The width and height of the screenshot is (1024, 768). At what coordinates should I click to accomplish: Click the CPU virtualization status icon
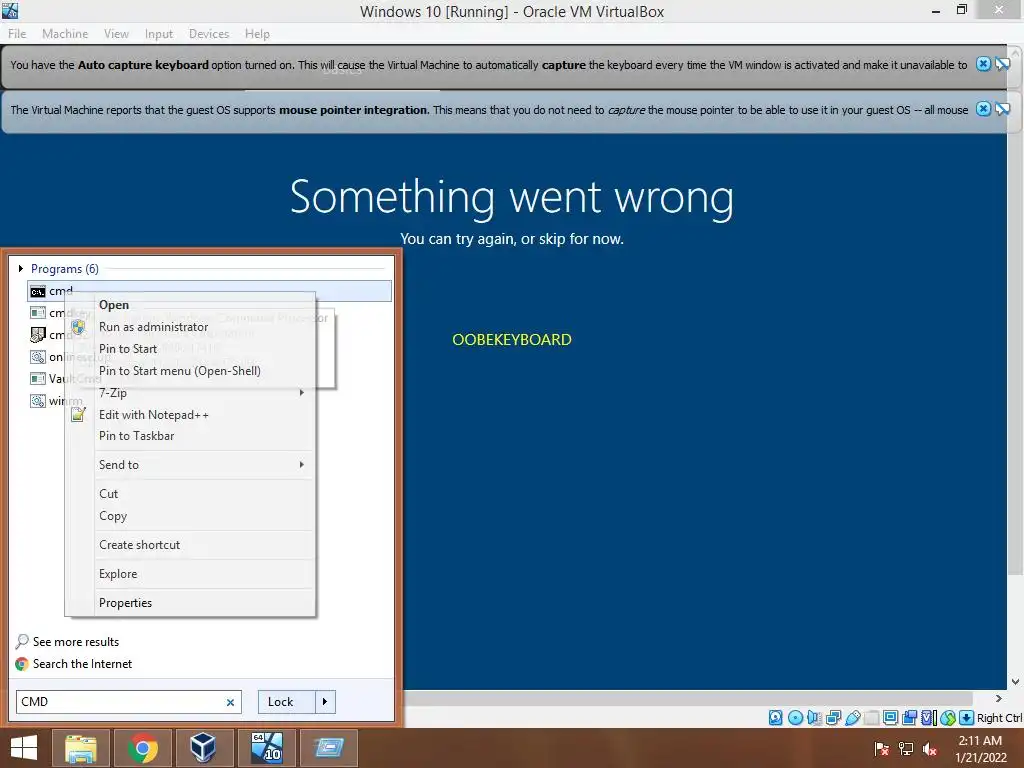pos(929,718)
